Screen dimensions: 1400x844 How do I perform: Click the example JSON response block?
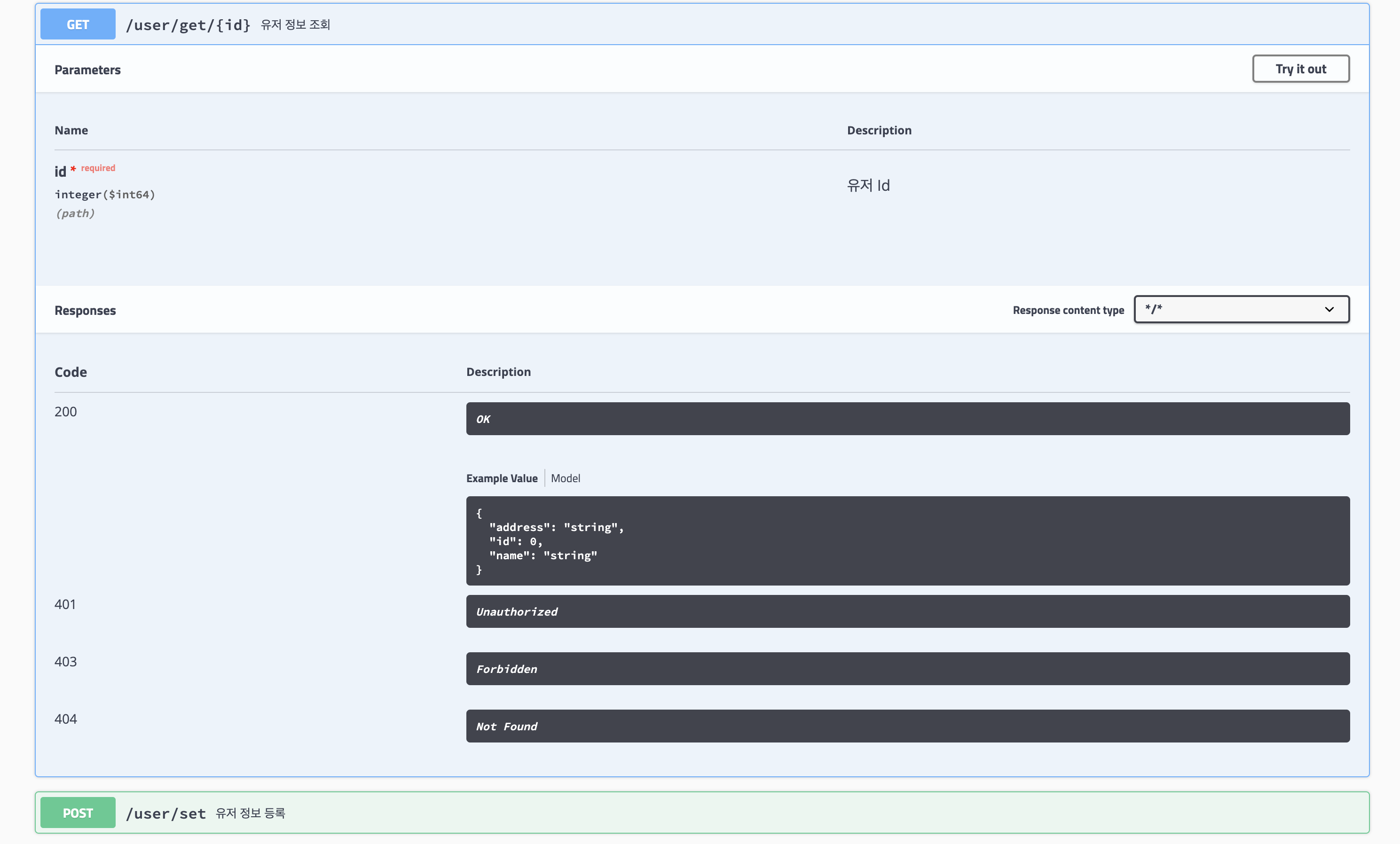[x=907, y=541]
